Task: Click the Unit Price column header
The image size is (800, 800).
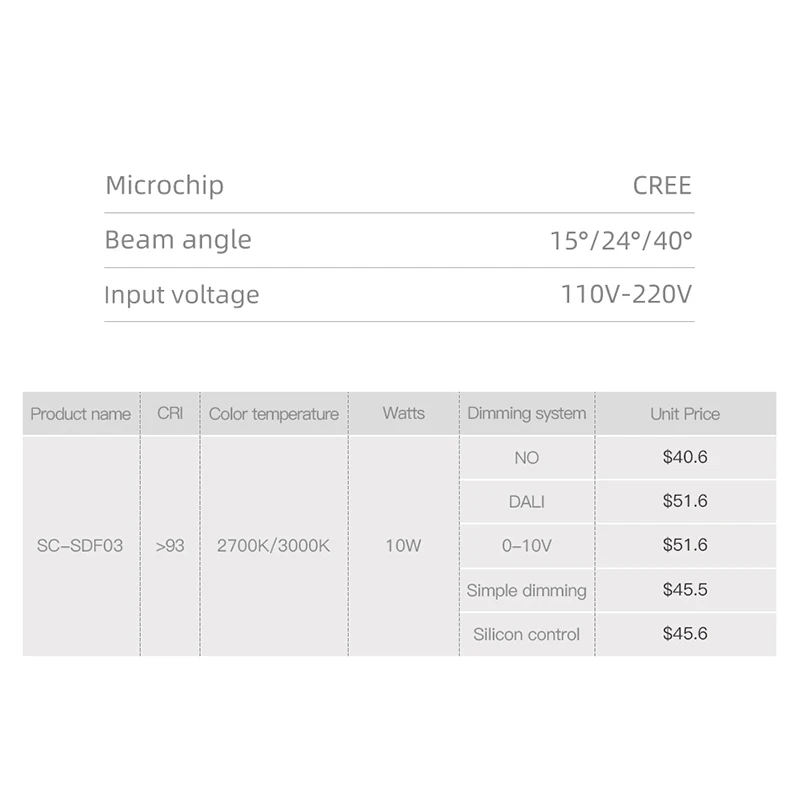Action: click(x=685, y=414)
